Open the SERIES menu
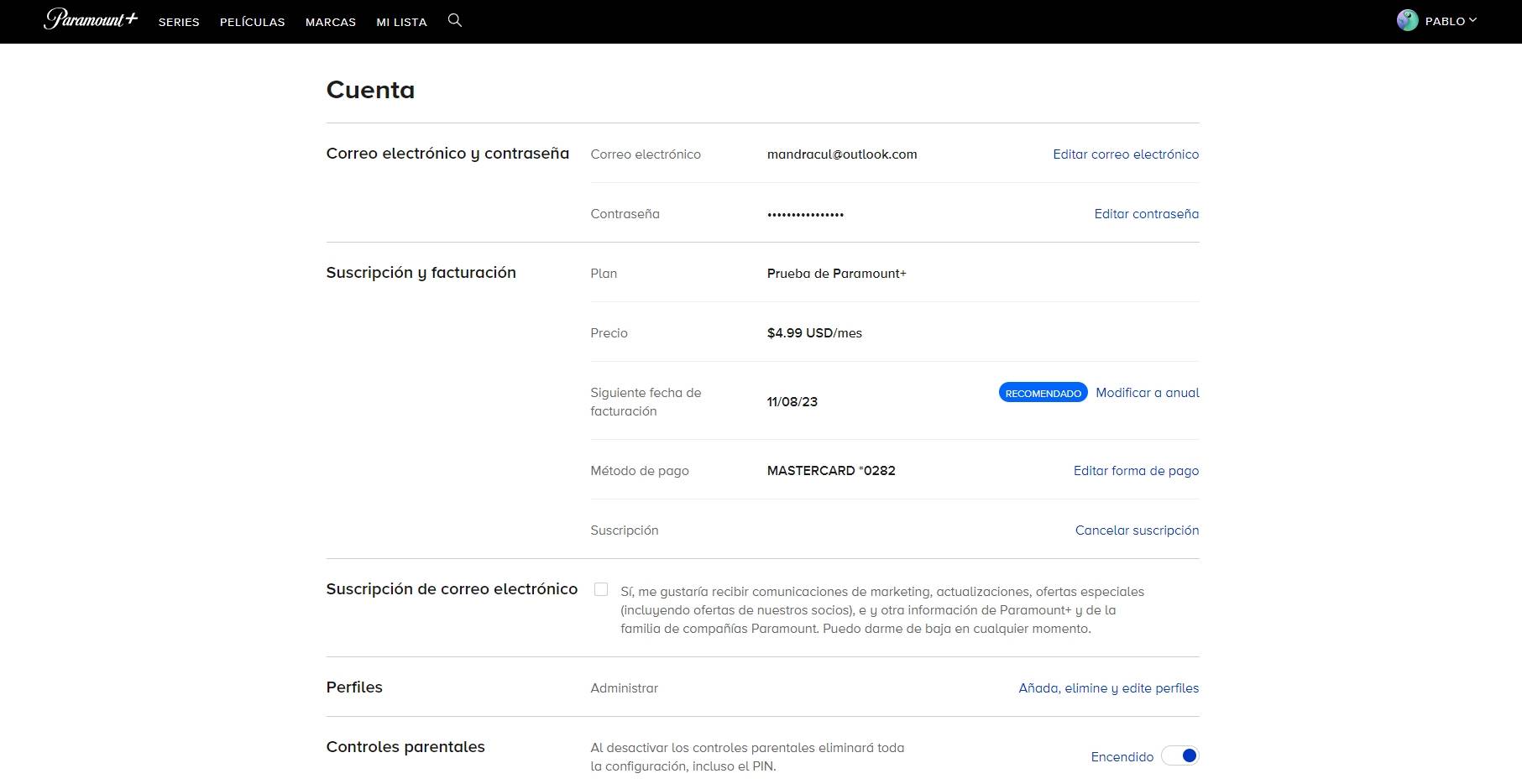The height and width of the screenshot is (784, 1522). click(179, 22)
